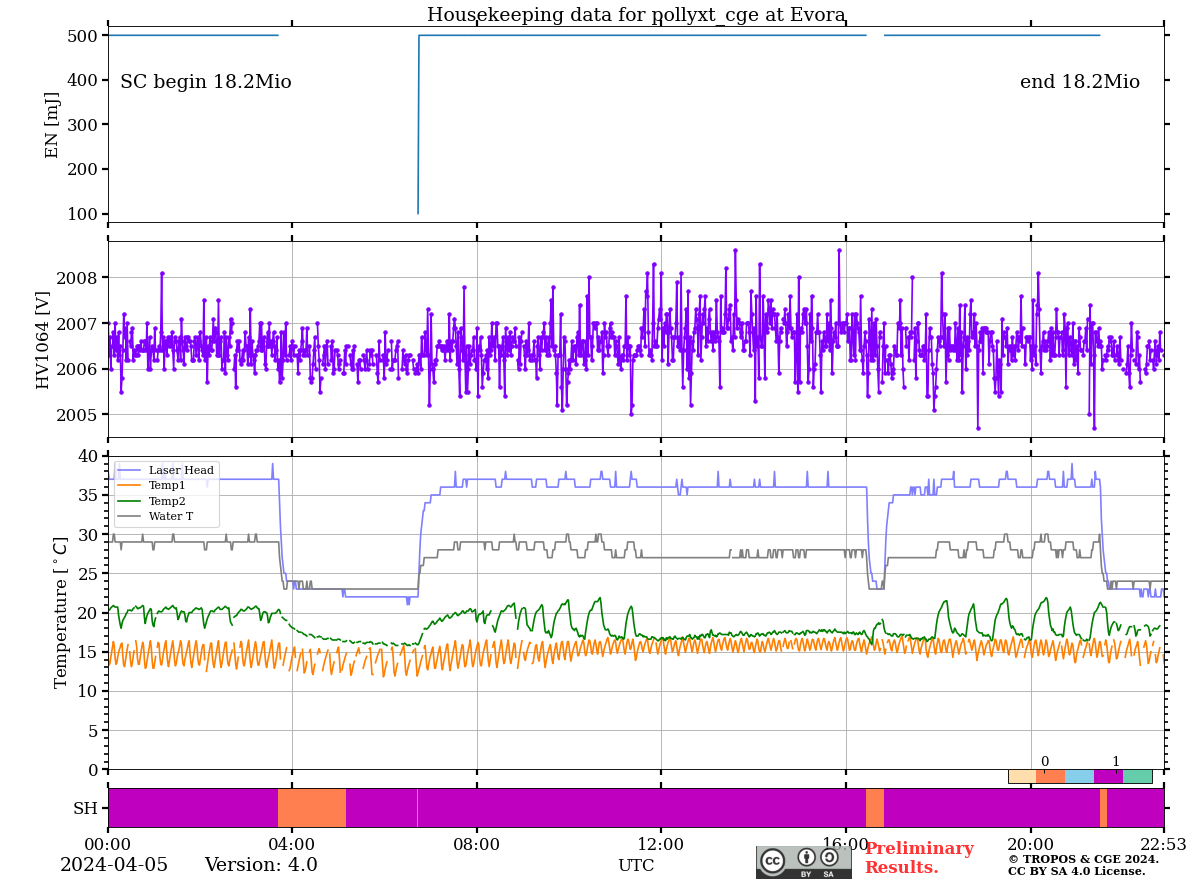Click the BY attribution person icon
1200x880 pixels.
807,857
